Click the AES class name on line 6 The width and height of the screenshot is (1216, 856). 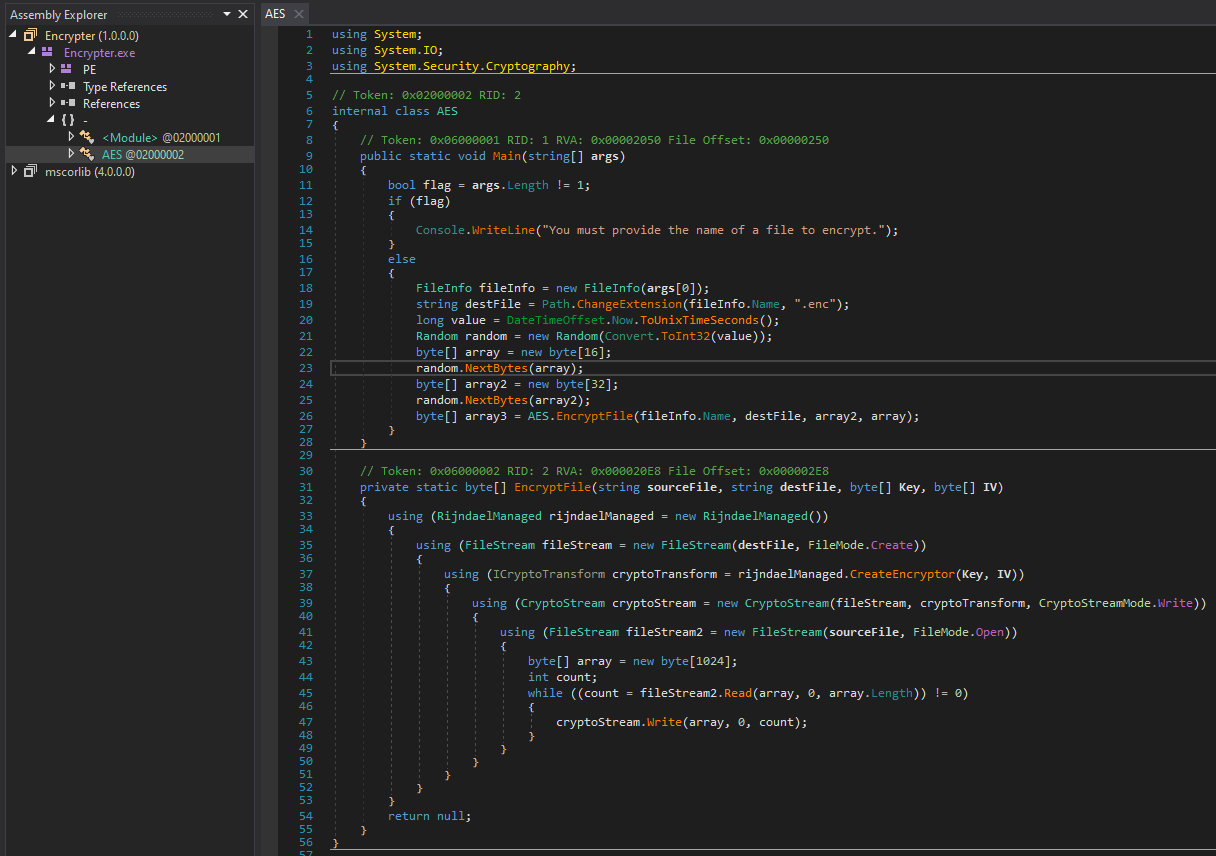(447, 111)
